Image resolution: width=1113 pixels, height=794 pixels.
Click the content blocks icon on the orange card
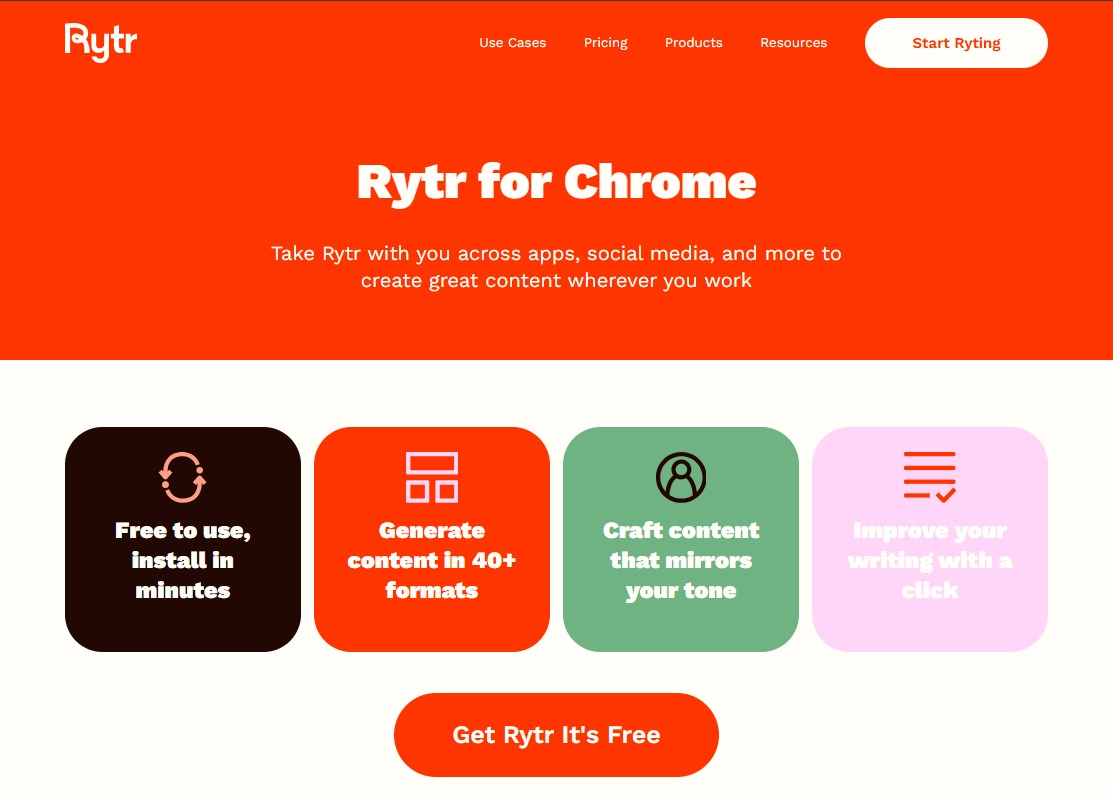pyautogui.click(x=431, y=477)
